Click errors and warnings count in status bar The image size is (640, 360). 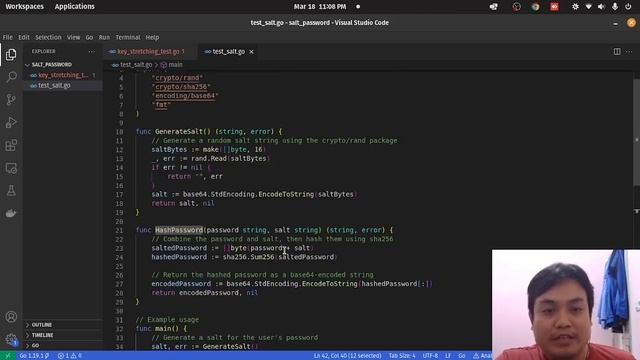coord(69,356)
